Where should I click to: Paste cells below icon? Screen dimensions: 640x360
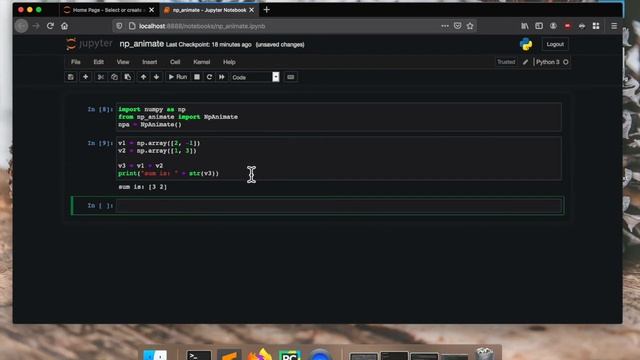[128, 77]
